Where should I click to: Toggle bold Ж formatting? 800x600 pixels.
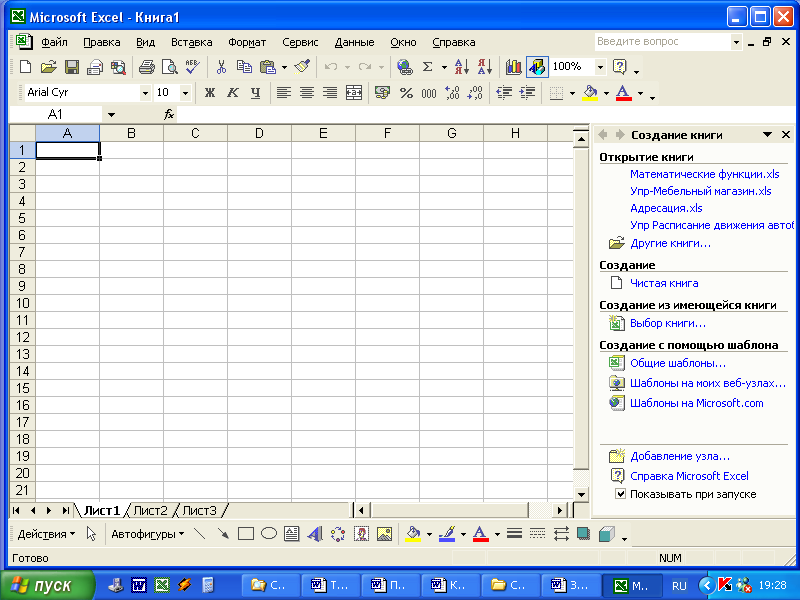pos(210,92)
